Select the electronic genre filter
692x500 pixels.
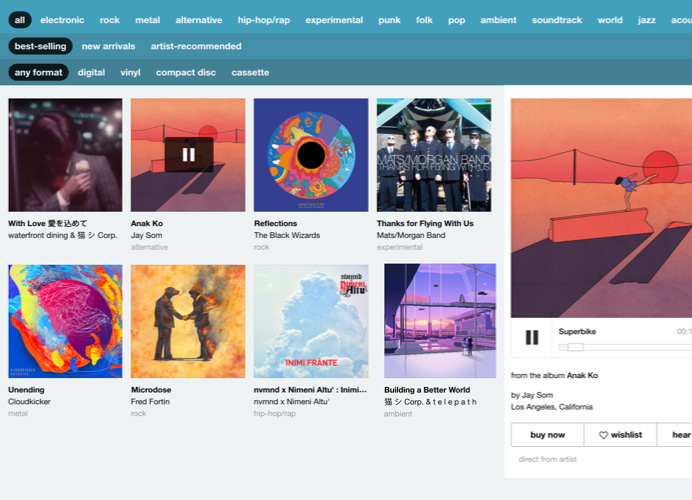coord(62,20)
